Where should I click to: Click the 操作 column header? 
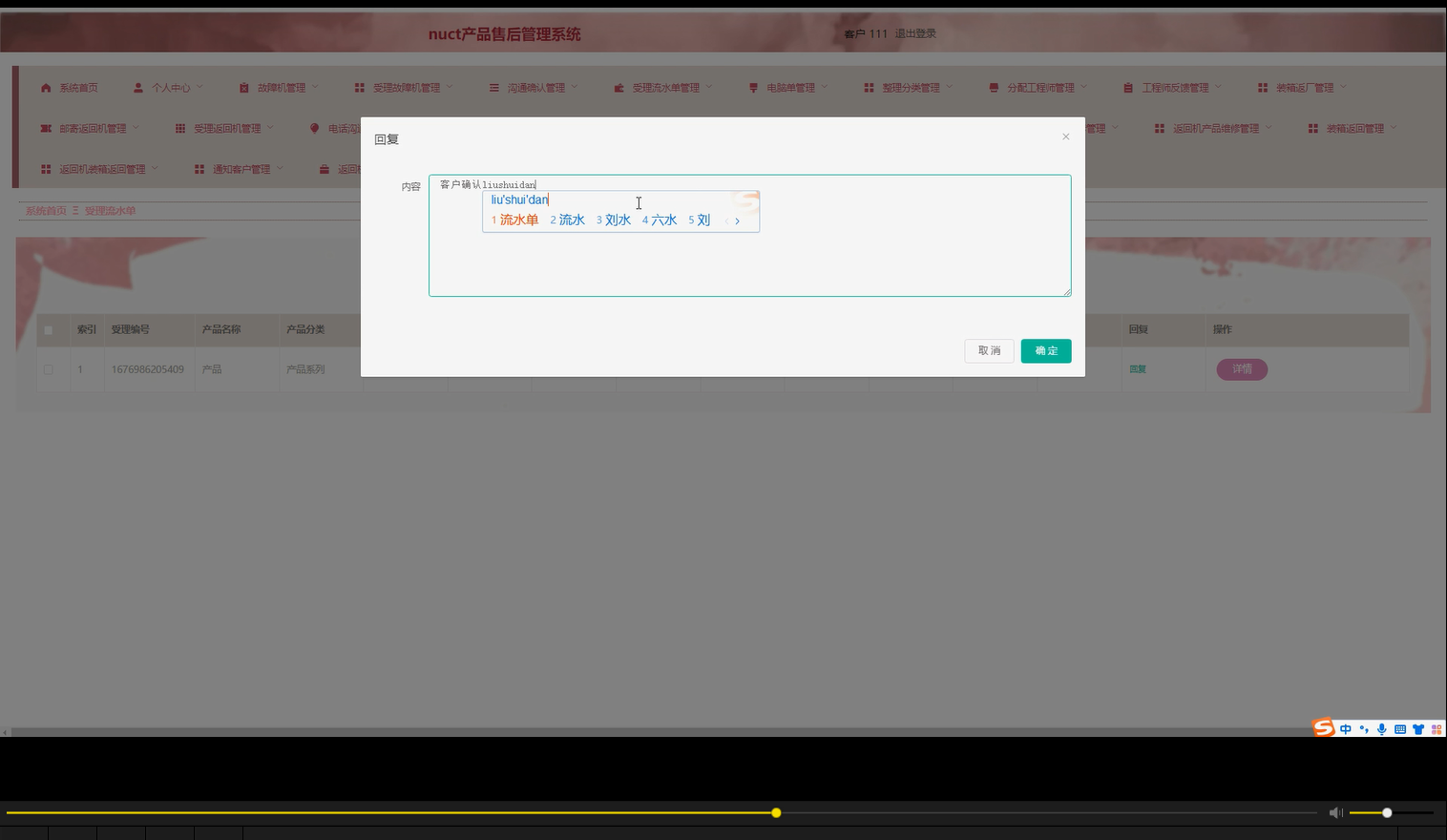point(1223,329)
